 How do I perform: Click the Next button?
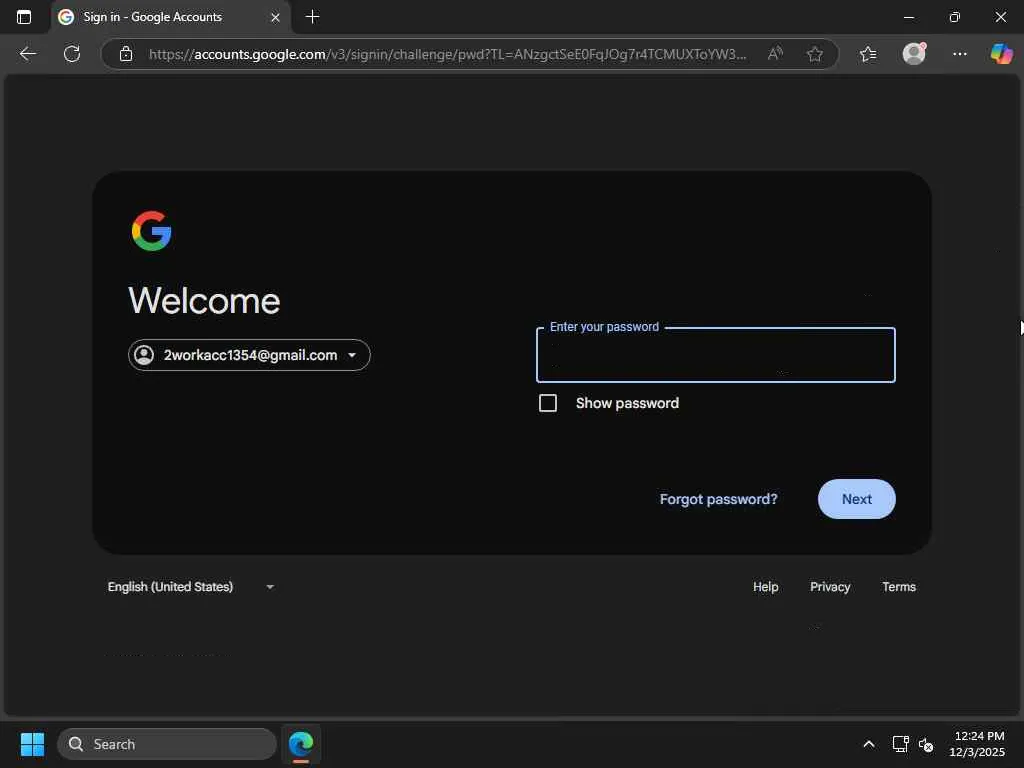click(x=856, y=499)
